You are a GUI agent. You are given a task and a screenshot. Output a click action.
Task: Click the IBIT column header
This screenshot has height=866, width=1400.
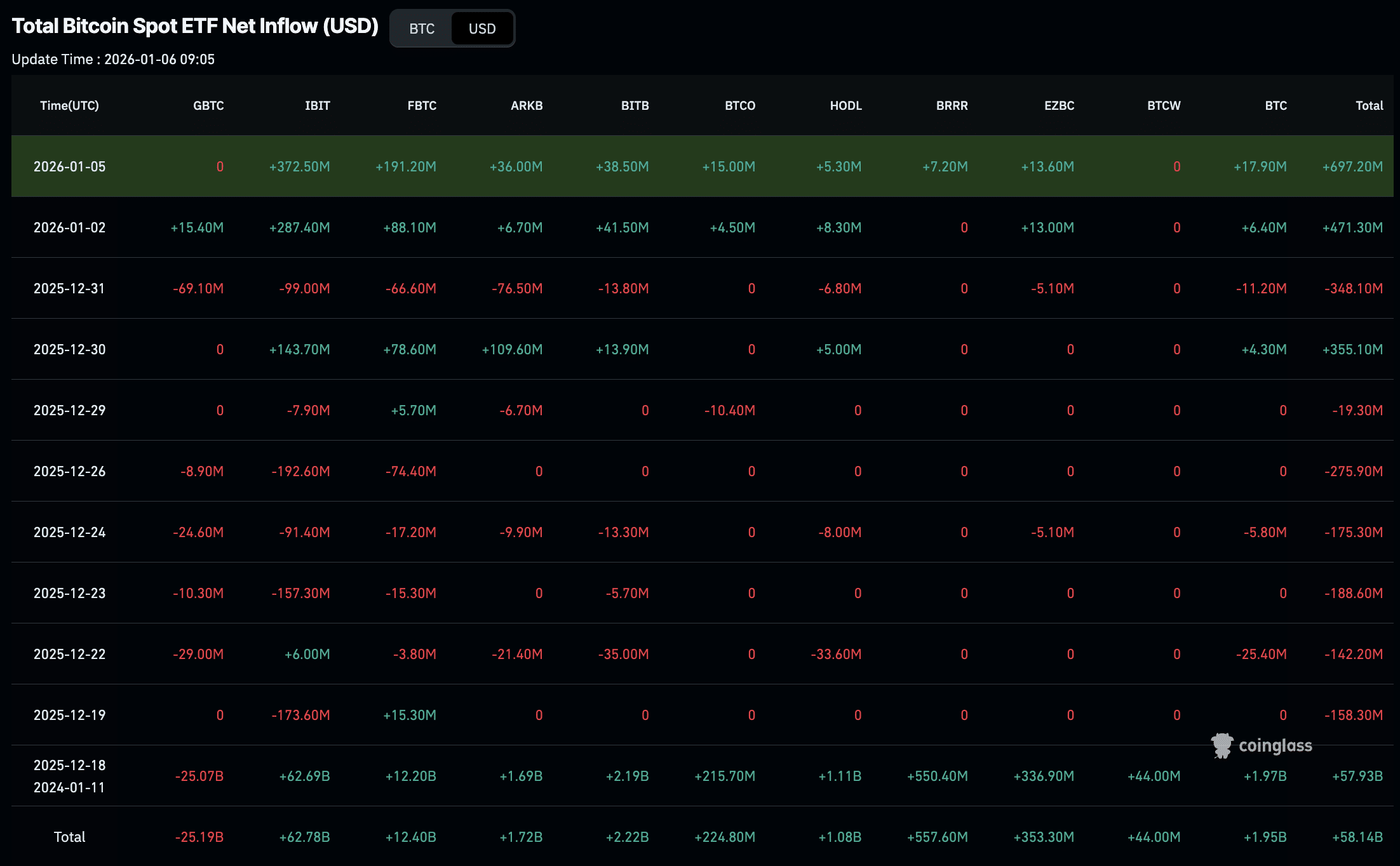(317, 105)
